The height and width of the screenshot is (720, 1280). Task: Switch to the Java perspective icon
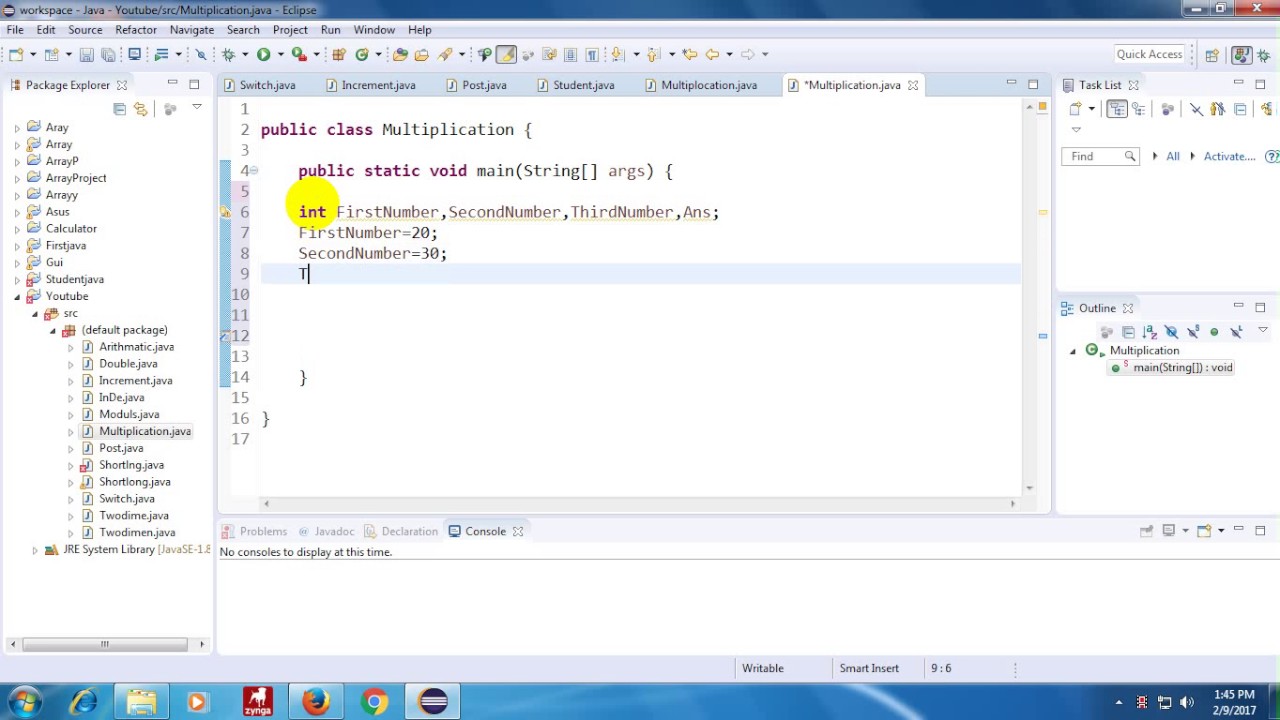1241,55
